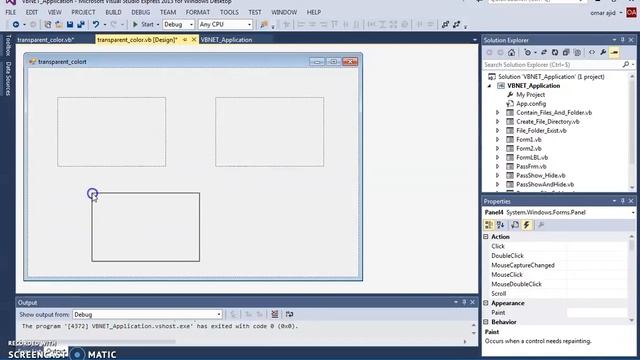The height and width of the screenshot is (360, 640).
Task: Click the Refresh icon in Solution Explorer
Action: (555, 53)
